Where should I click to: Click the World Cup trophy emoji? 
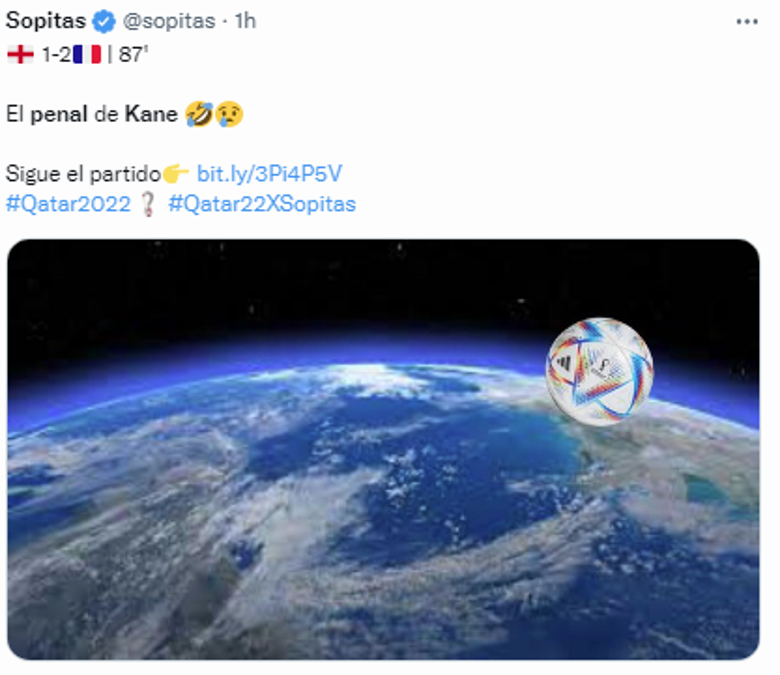coord(149,204)
